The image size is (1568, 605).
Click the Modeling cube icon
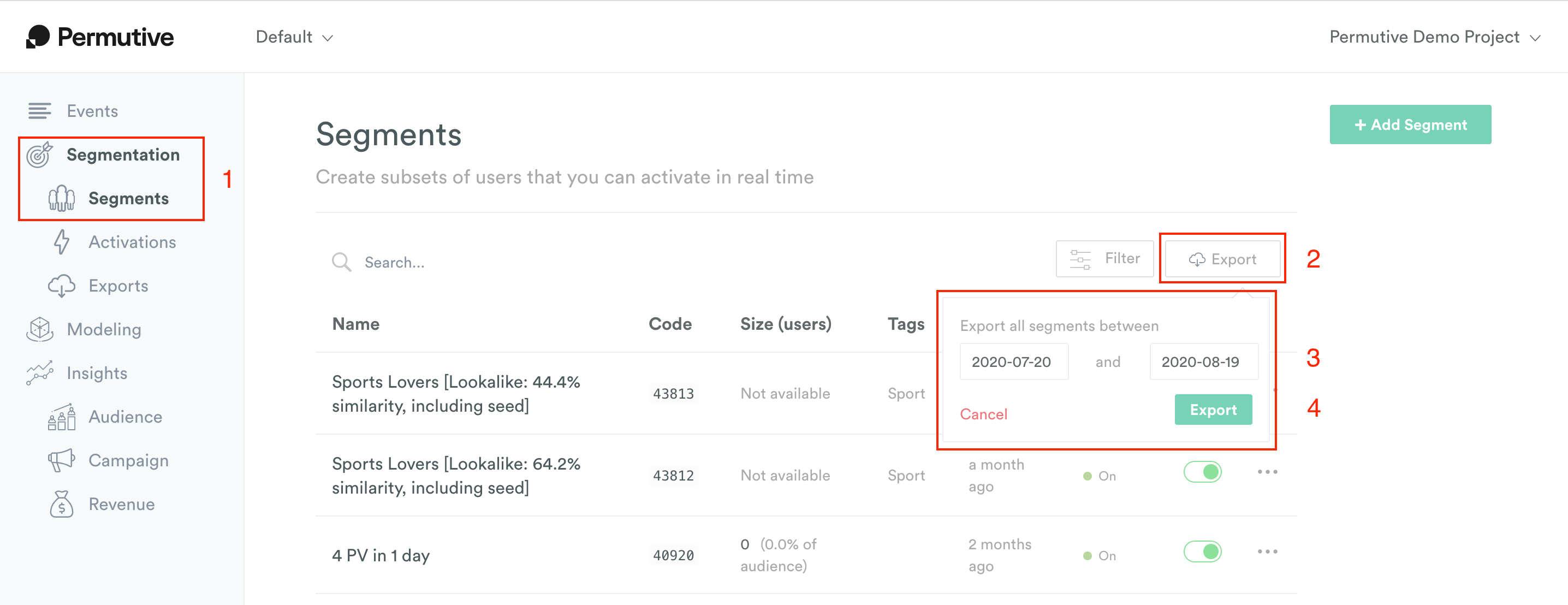click(39, 329)
